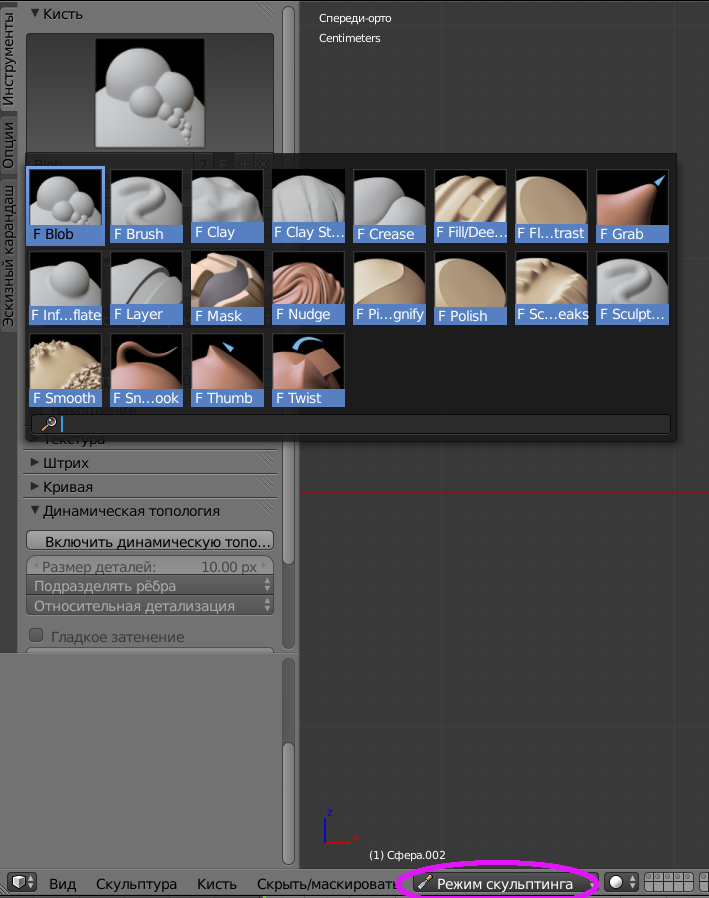Screen dimensions: 709x898
Task: Open Относительная детализация dropdown
Action: pos(150,605)
